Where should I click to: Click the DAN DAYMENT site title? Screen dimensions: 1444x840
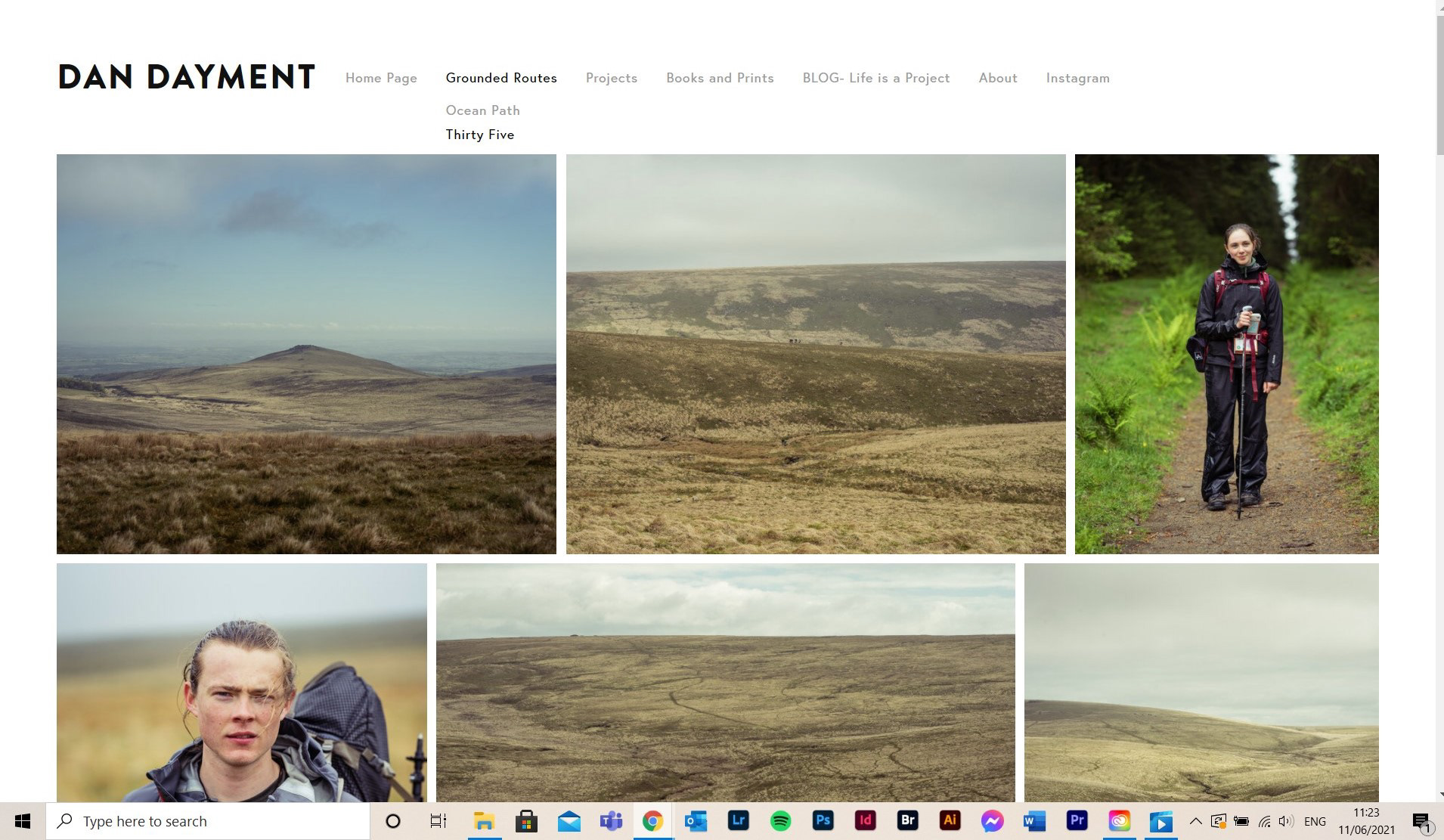(186, 77)
